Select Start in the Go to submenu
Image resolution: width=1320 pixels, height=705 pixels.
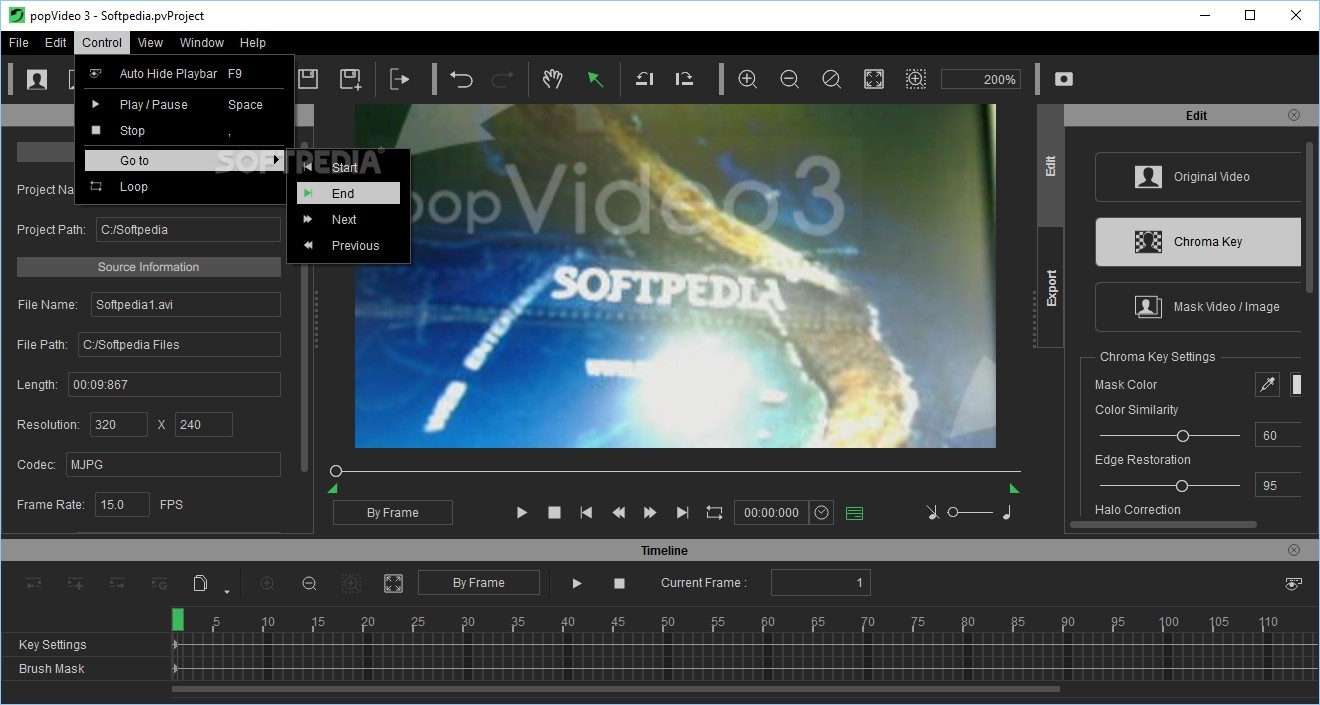click(348, 167)
